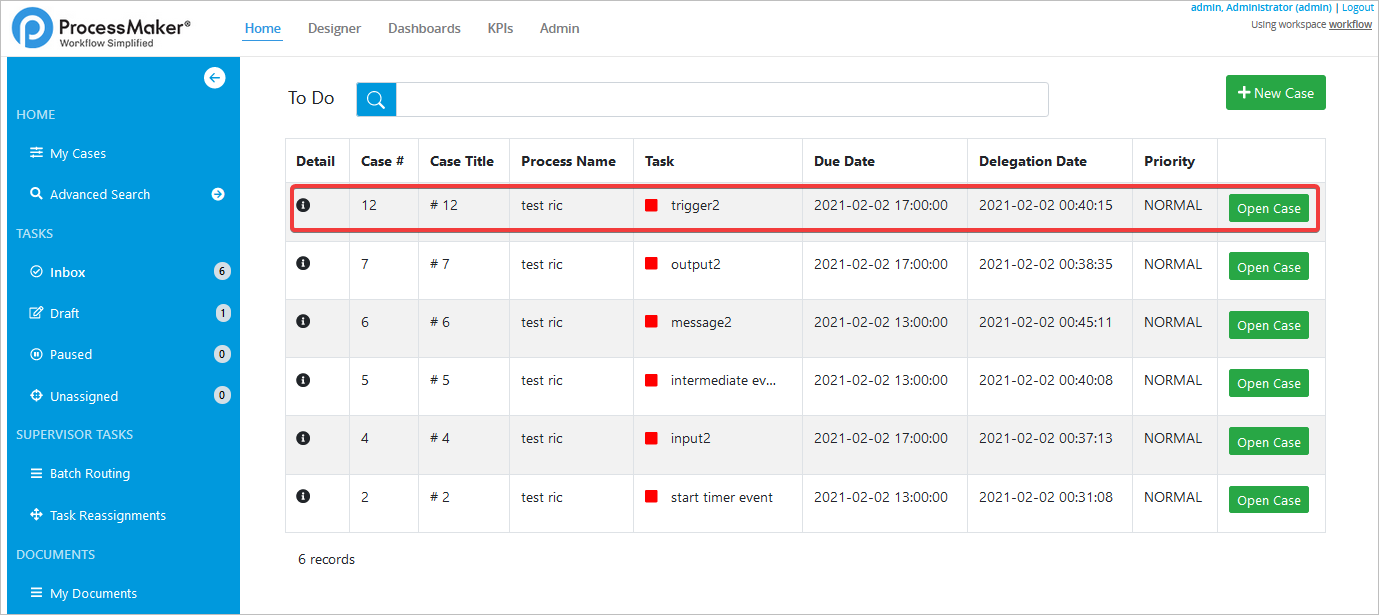Click info icon for case 2

[x=304, y=496]
